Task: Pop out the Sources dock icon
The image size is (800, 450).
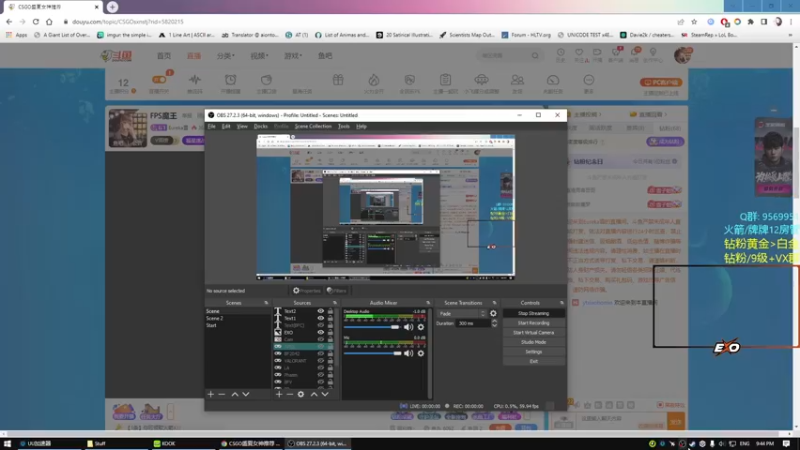Action: point(335,303)
